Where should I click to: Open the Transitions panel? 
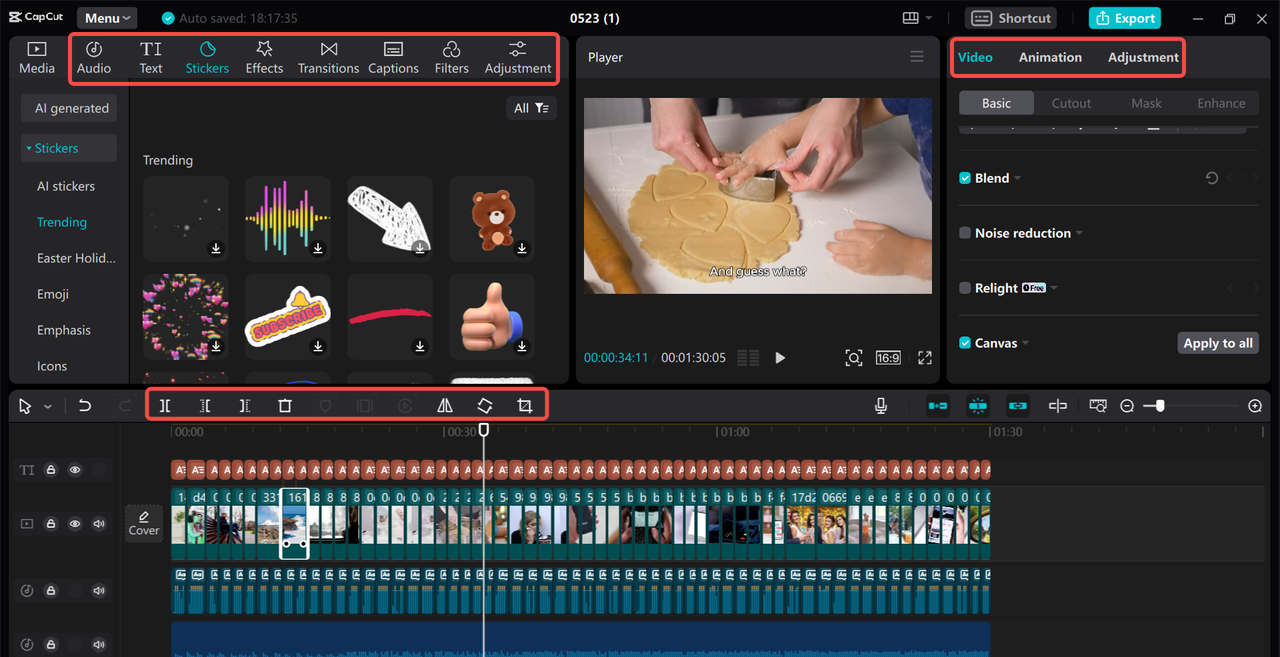click(x=328, y=58)
